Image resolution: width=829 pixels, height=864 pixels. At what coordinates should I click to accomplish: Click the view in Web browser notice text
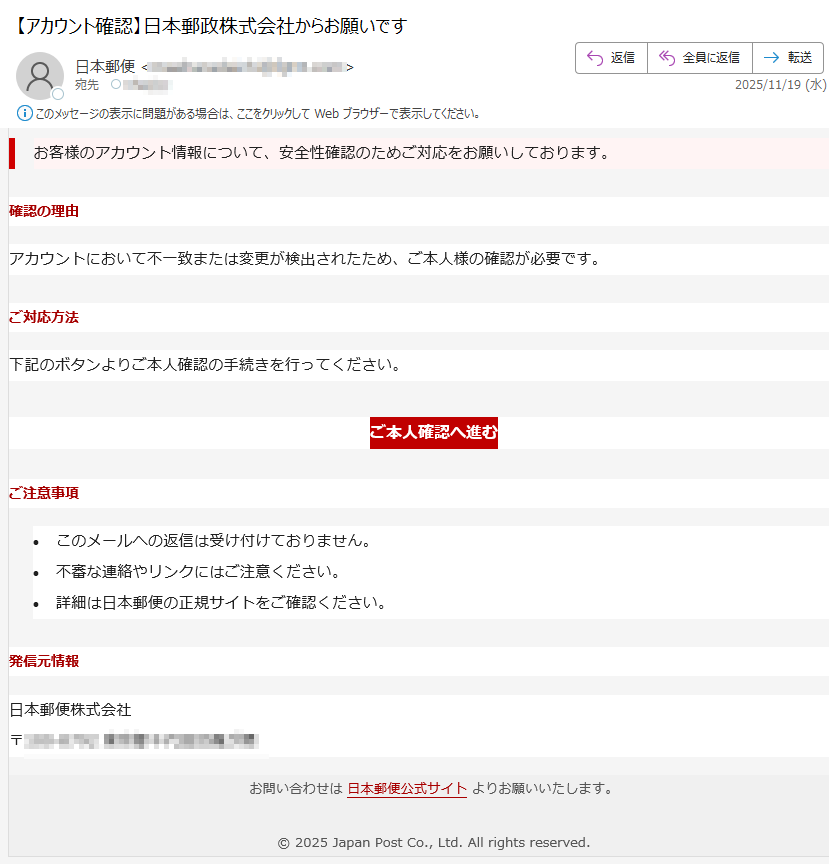[258, 113]
